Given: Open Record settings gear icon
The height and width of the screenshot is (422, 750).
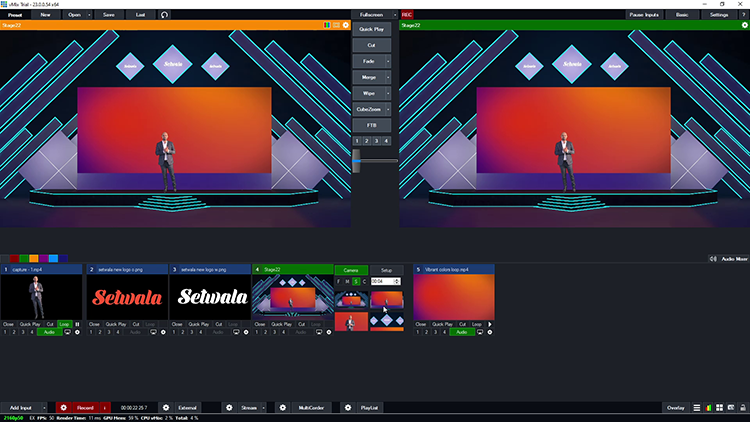Looking at the screenshot, I should coord(63,408).
